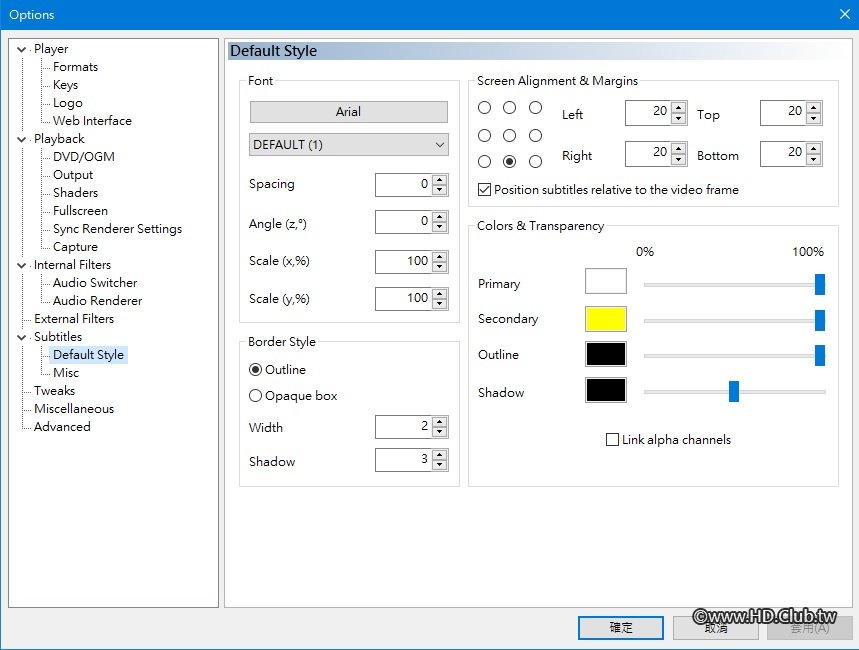859x650 pixels.
Task: Click the Primary transparency slider handle
Action: 820,284
